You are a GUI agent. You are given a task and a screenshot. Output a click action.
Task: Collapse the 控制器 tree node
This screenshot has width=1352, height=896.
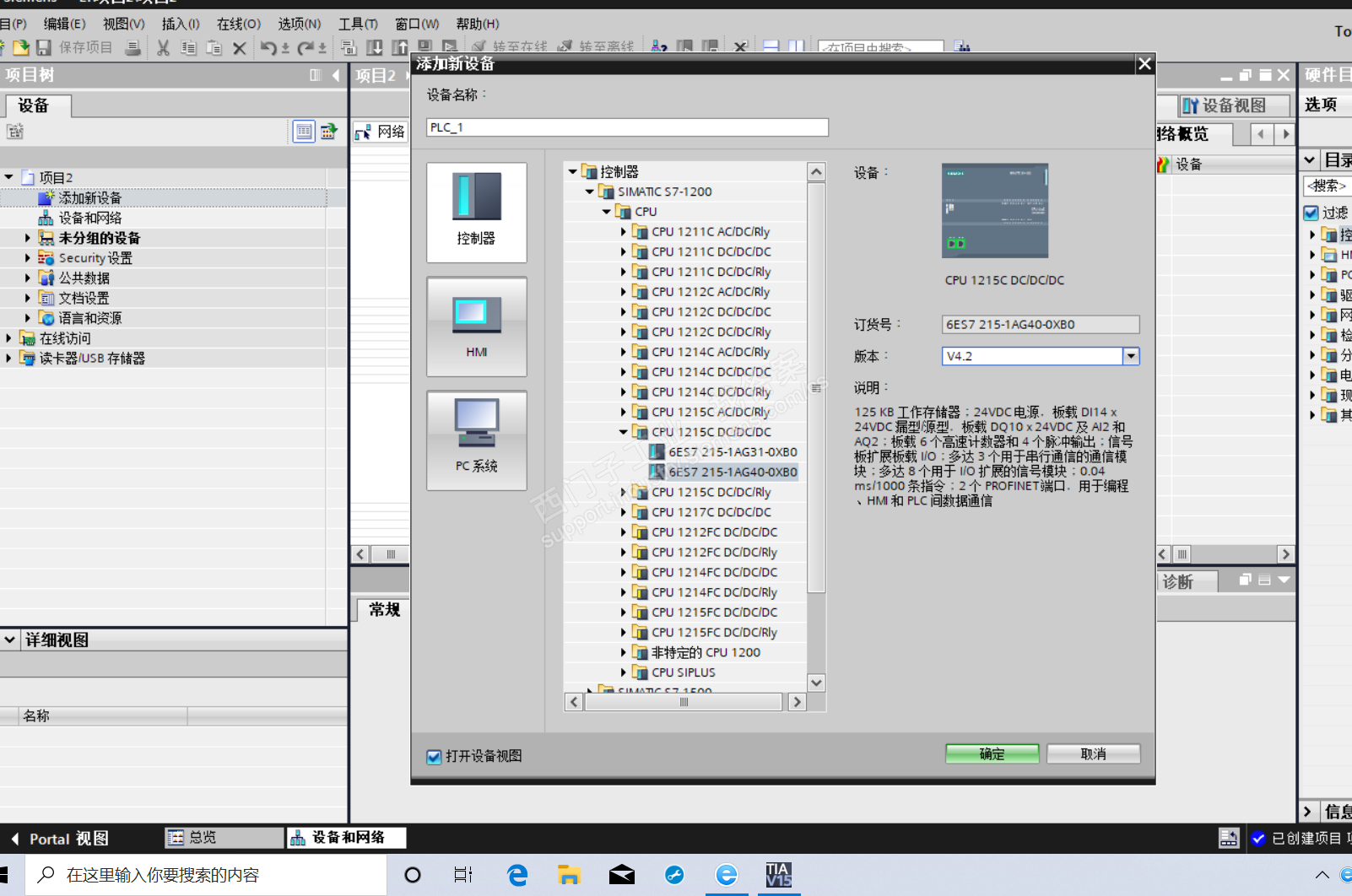point(572,172)
